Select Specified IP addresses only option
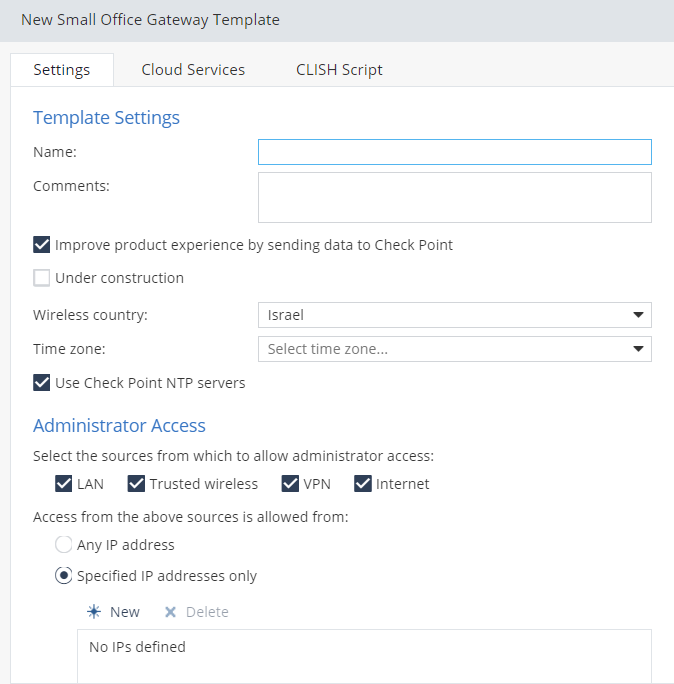Image resolution: width=674 pixels, height=684 pixels. coord(63,576)
